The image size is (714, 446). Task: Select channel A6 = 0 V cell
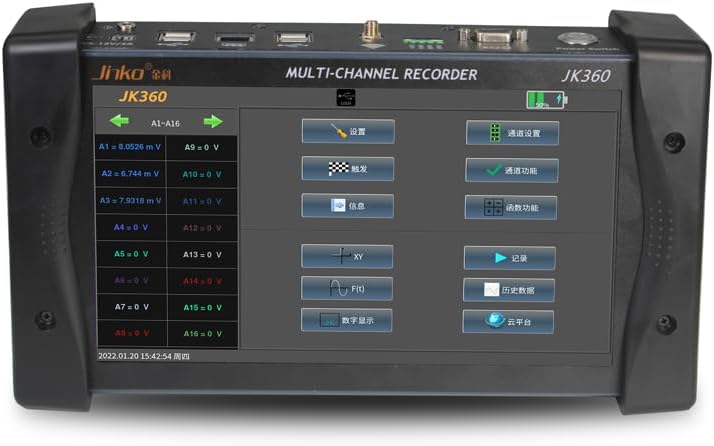click(132, 280)
